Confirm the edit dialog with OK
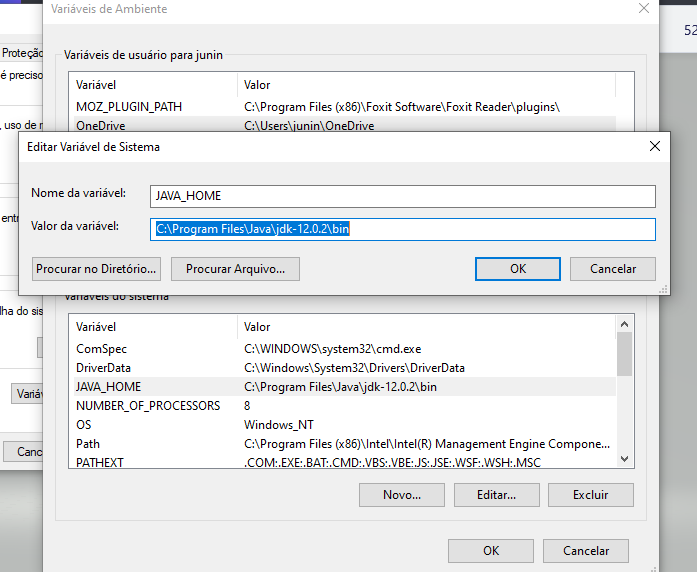Screen dimensions: 697x572 tap(517, 269)
